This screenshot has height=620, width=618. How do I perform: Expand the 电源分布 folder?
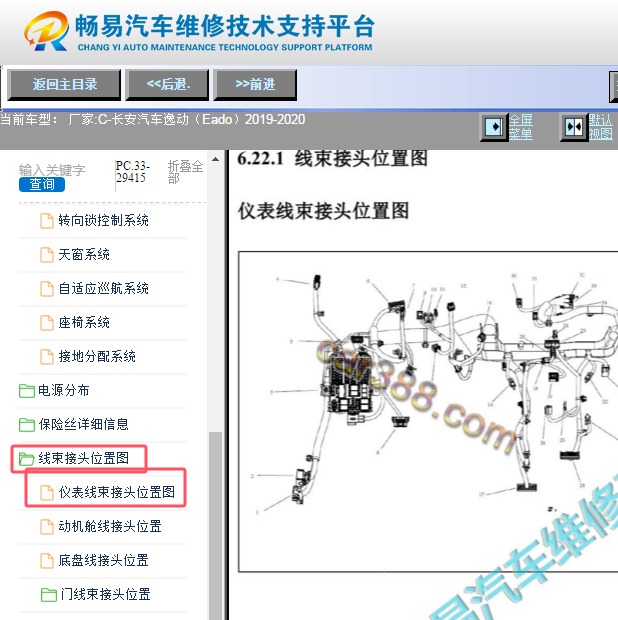point(63,390)
